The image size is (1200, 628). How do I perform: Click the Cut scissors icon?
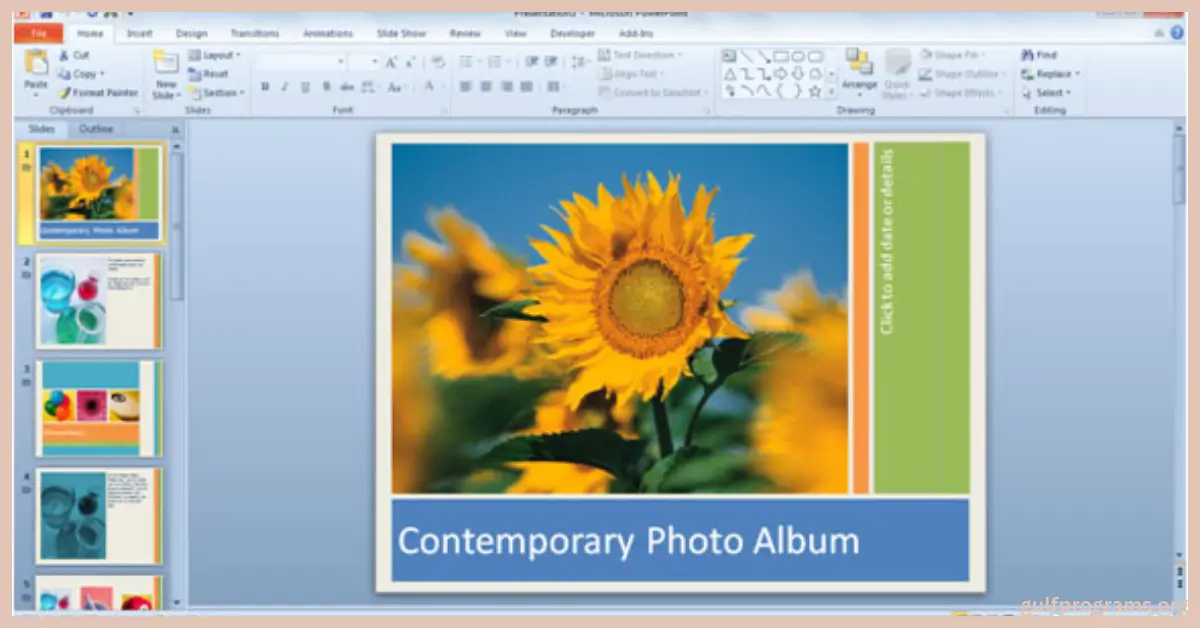point(65,56)
